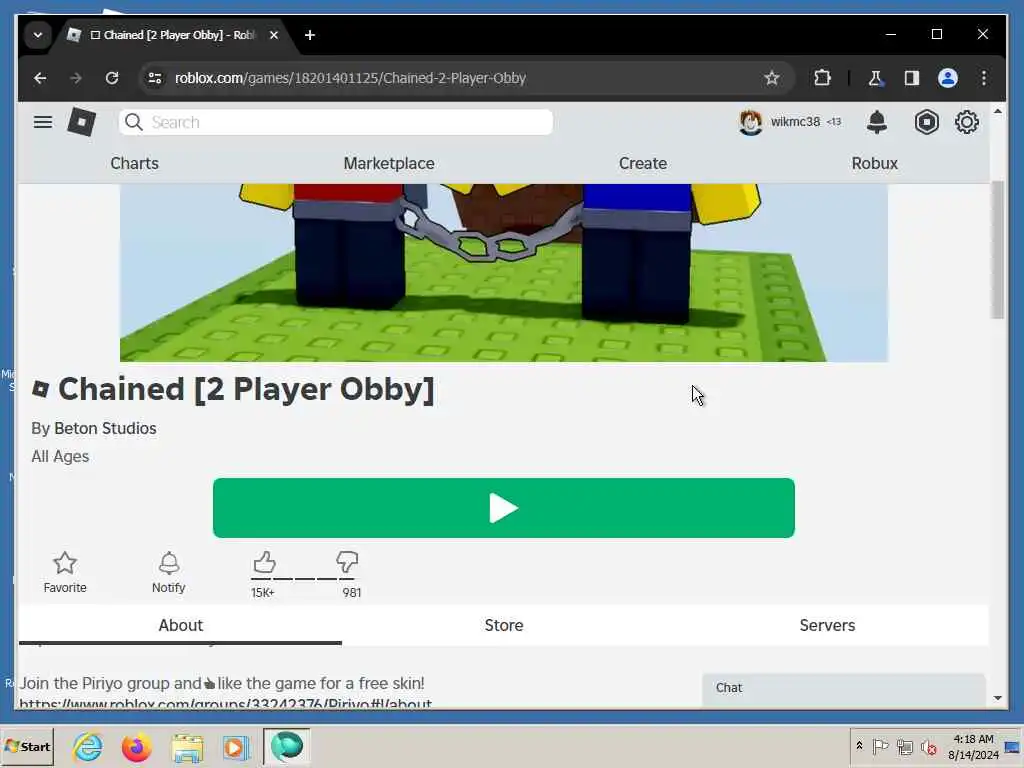Bookmark this page with the star
Viewport: 1024px width, 768px height.
point(772,78)
